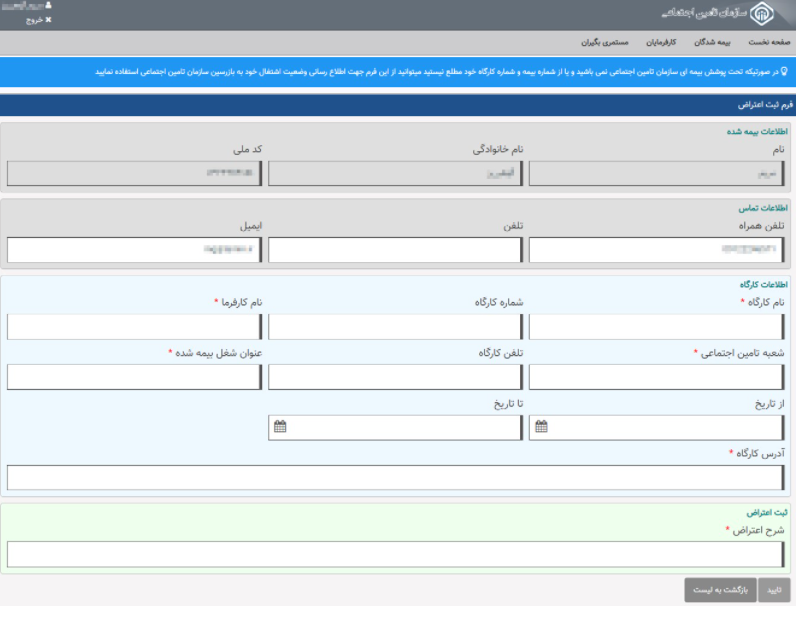Click the عنوان شغل بیمه شده field
Screen dimensions: 799x618
coord(135,377)
